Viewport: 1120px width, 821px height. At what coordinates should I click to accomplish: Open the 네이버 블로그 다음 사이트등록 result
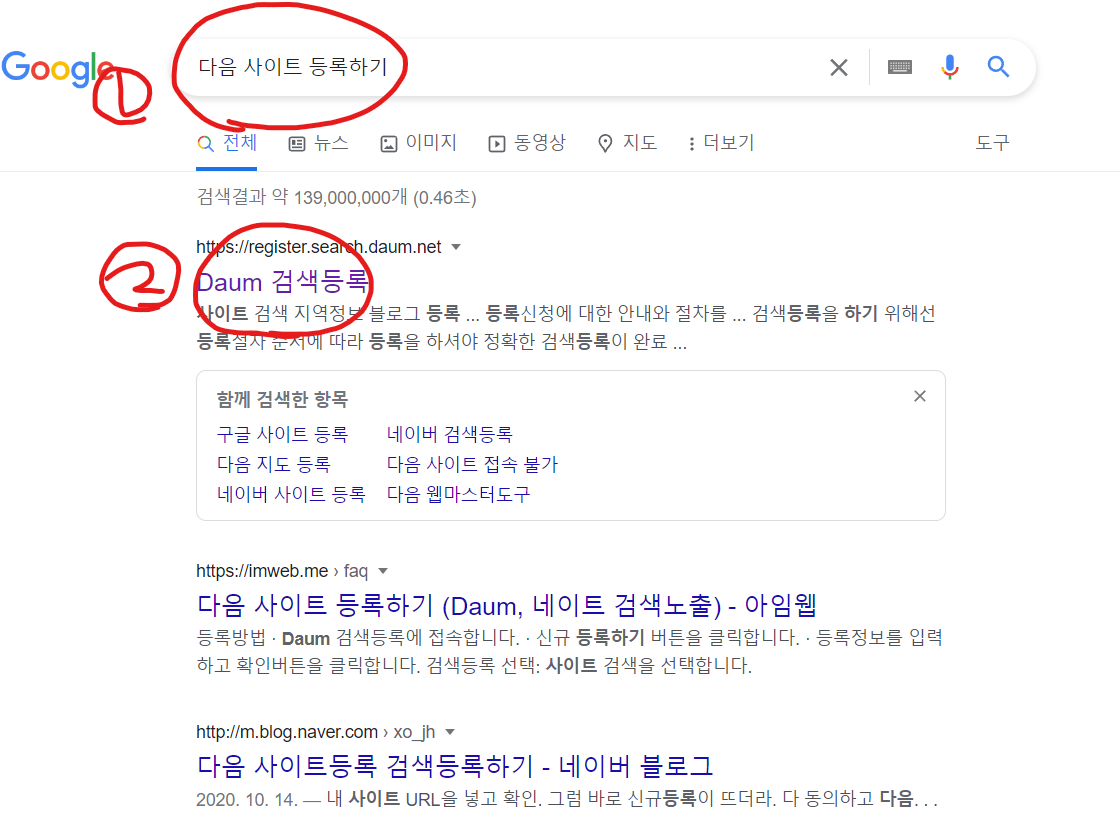[x=455, y=767]
